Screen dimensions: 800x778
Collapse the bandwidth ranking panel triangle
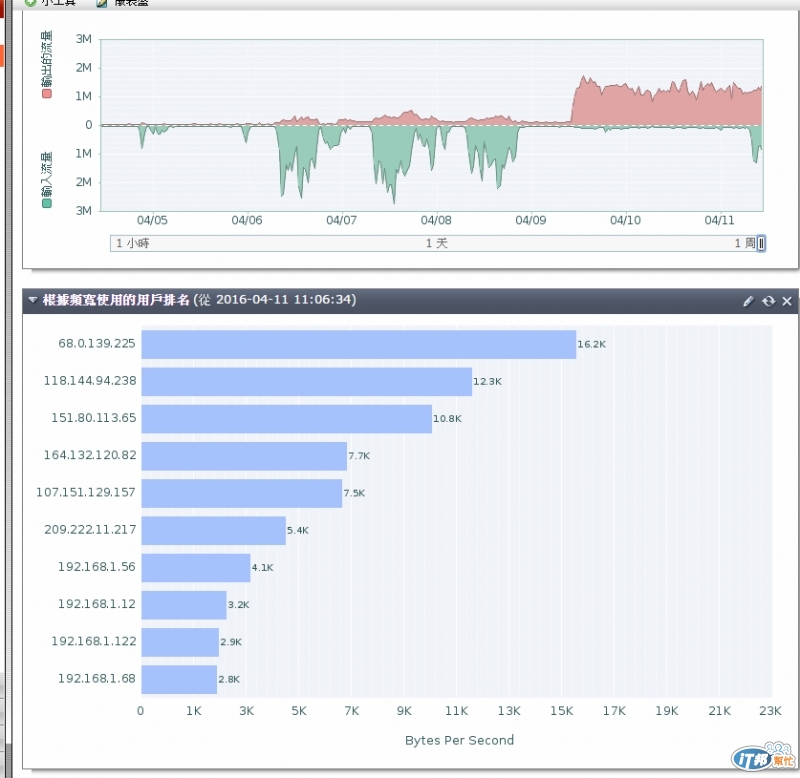click(x=33, y=300)
